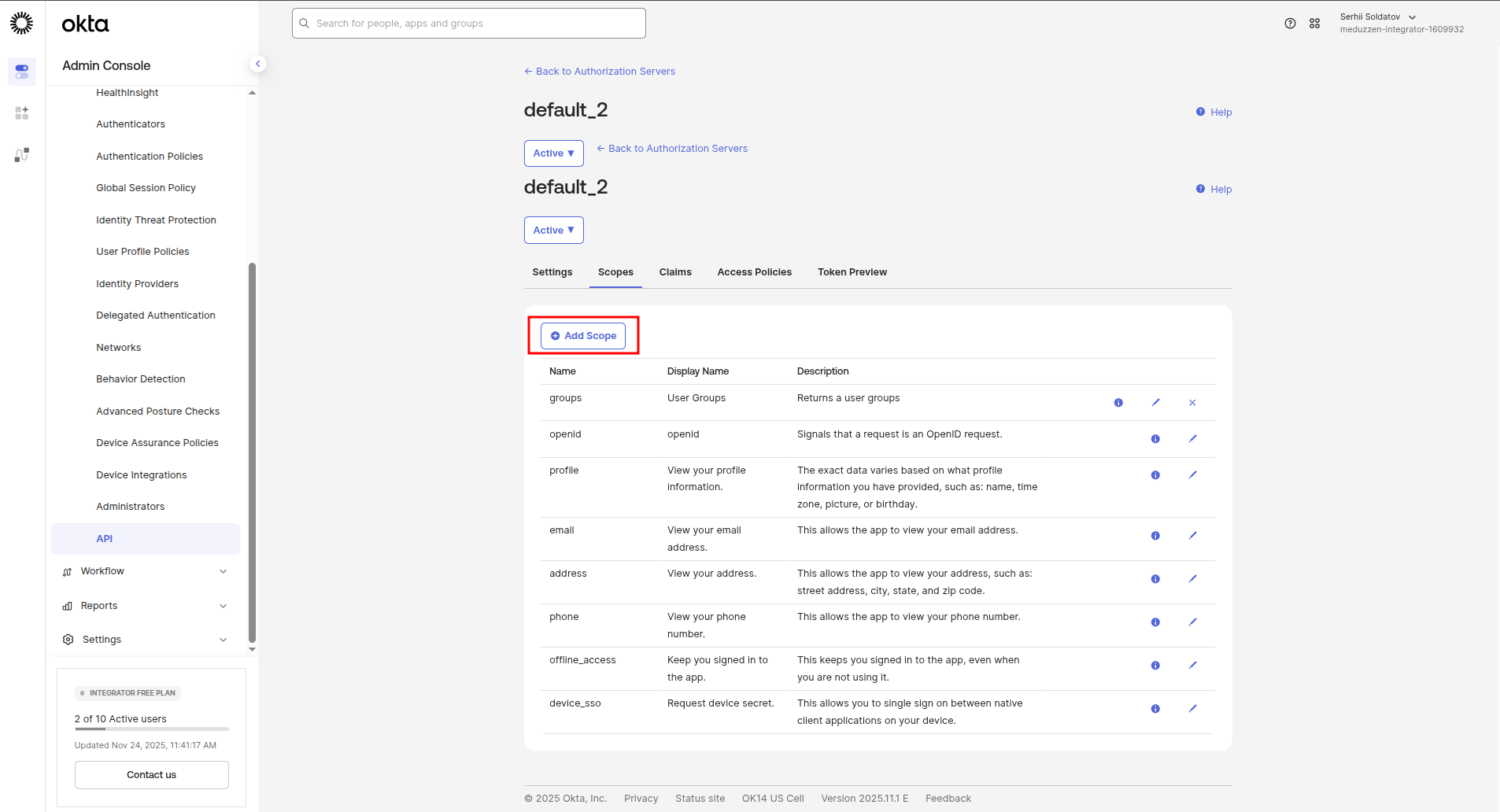Edit the device_sso scope
Screen dimensions: 1500x812
[x=1192, y=709]
